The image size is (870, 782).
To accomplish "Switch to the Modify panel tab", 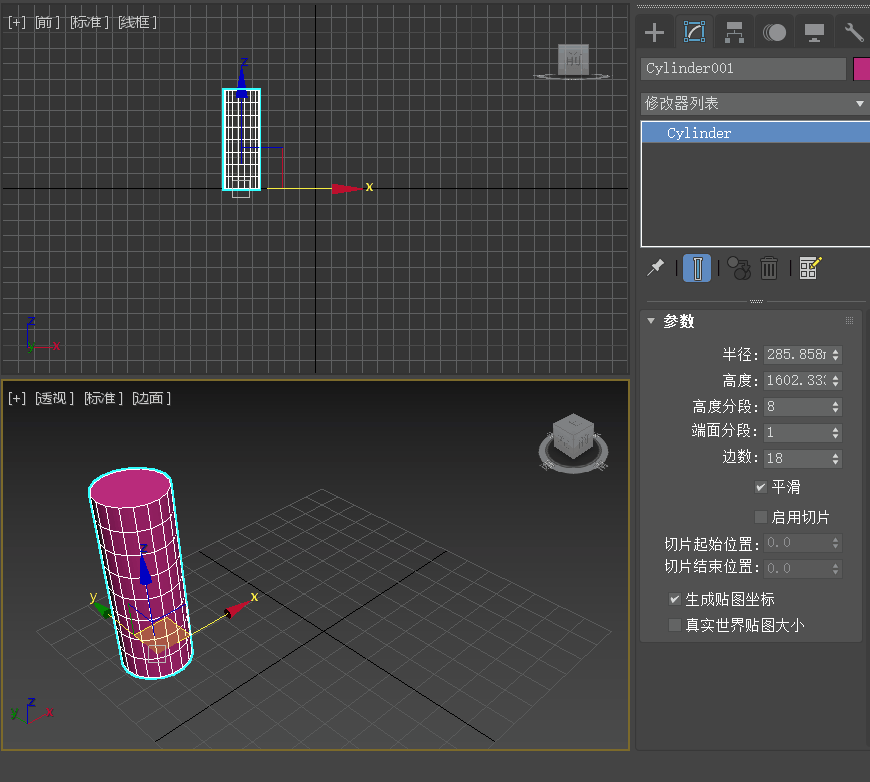I will pyautogui.click(x=694, y=32).
